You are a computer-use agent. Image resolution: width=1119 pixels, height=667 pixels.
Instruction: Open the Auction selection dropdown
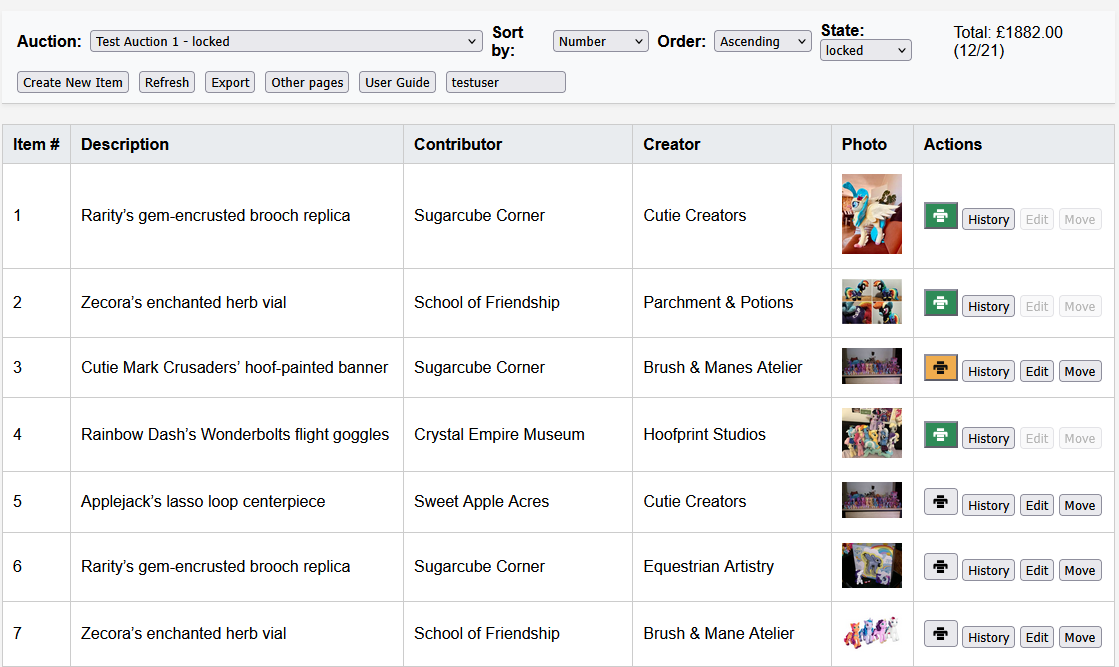point(286,41)
